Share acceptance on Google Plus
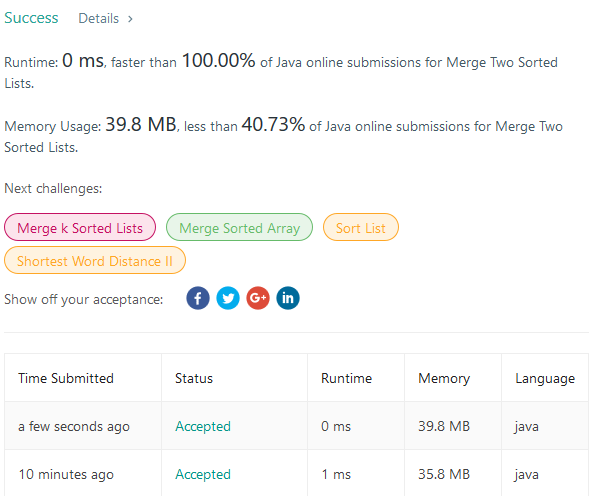Image resolution: width=609 pixels, height=496 pixels. point(258,298)
